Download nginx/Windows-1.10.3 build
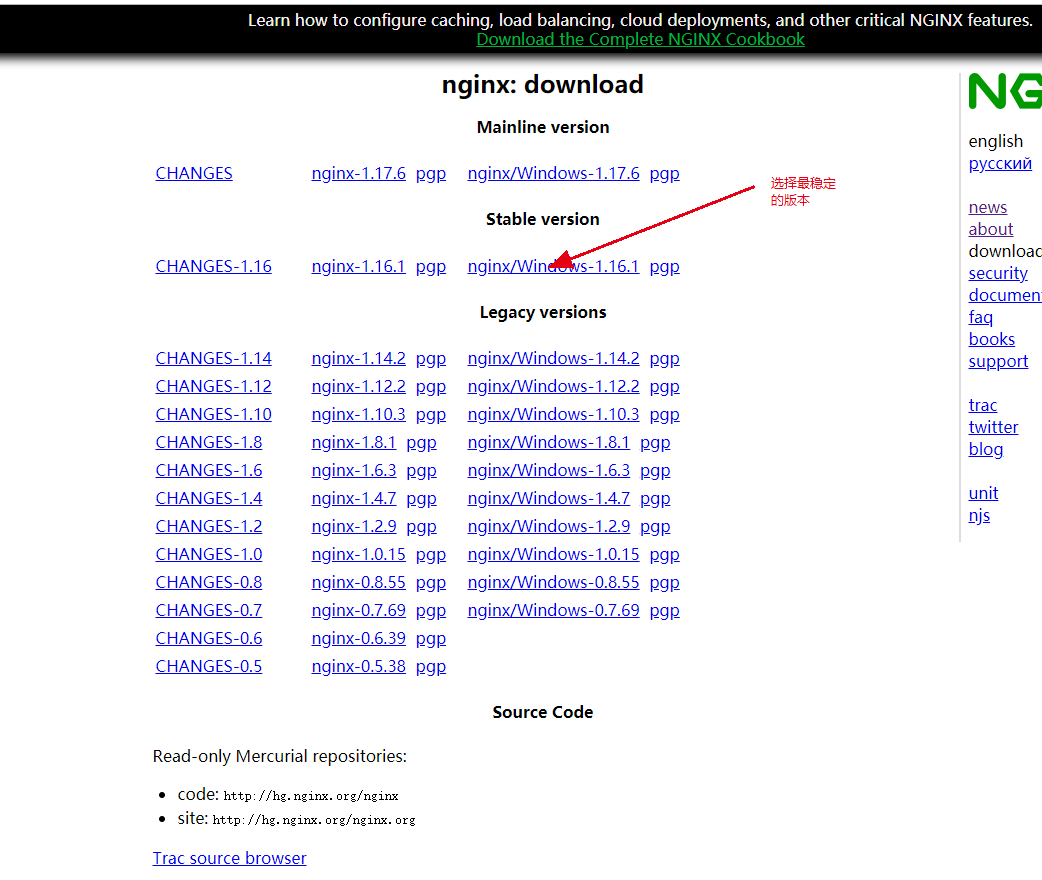Viewport: 1042px width, 880px height. point(553,414)
